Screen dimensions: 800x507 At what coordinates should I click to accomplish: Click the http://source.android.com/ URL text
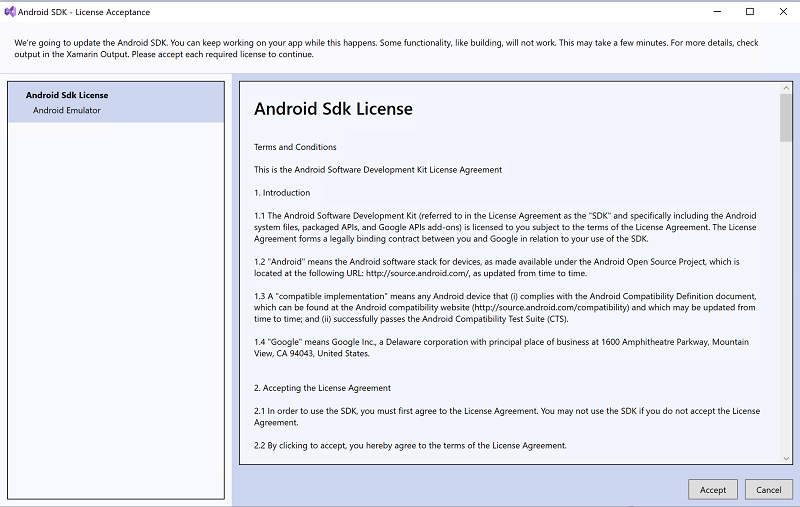coord(417,273)
